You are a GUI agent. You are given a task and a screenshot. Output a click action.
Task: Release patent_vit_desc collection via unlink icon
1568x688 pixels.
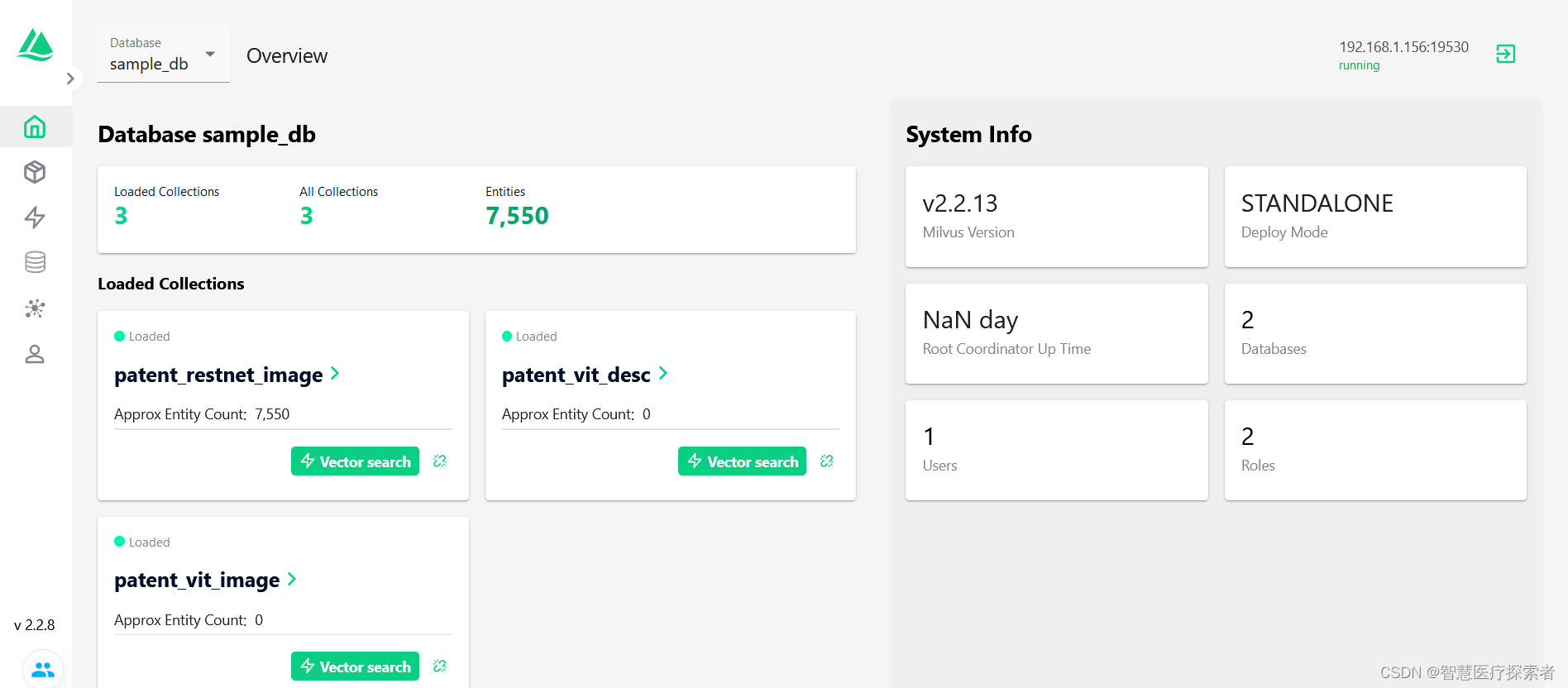[x=827, y=461]
